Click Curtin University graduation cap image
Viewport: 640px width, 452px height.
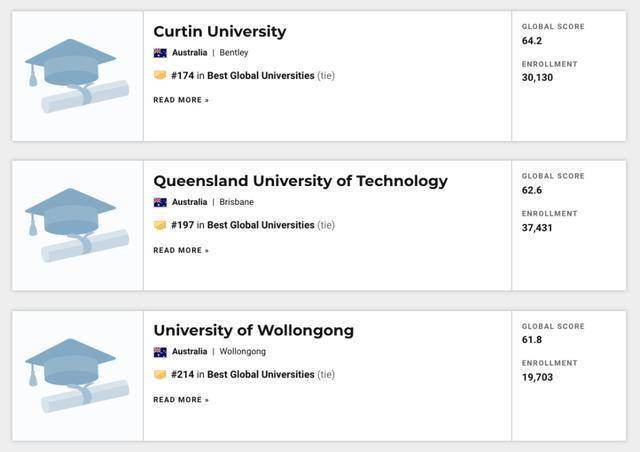[77, 76]
